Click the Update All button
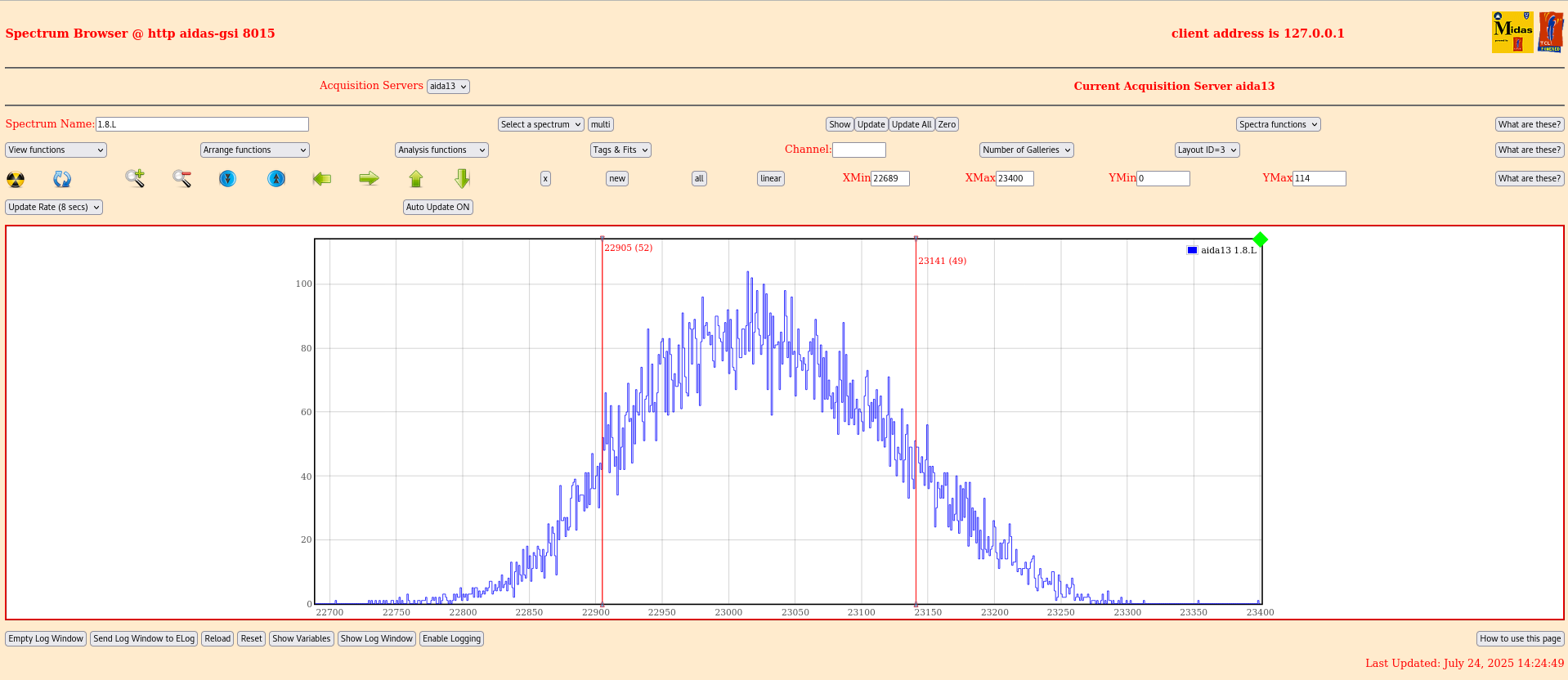Viewport: 1568px width, 680px height. point(911,125)
